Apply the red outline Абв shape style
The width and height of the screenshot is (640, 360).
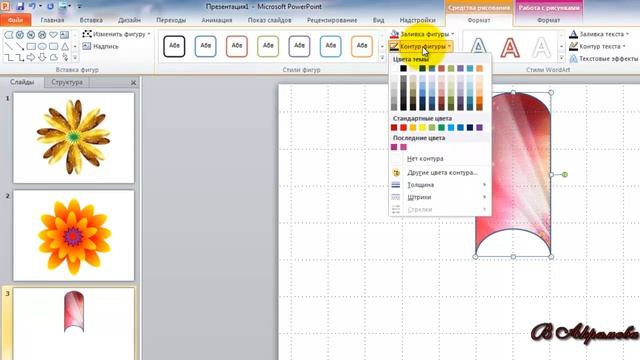coord(237,46)
